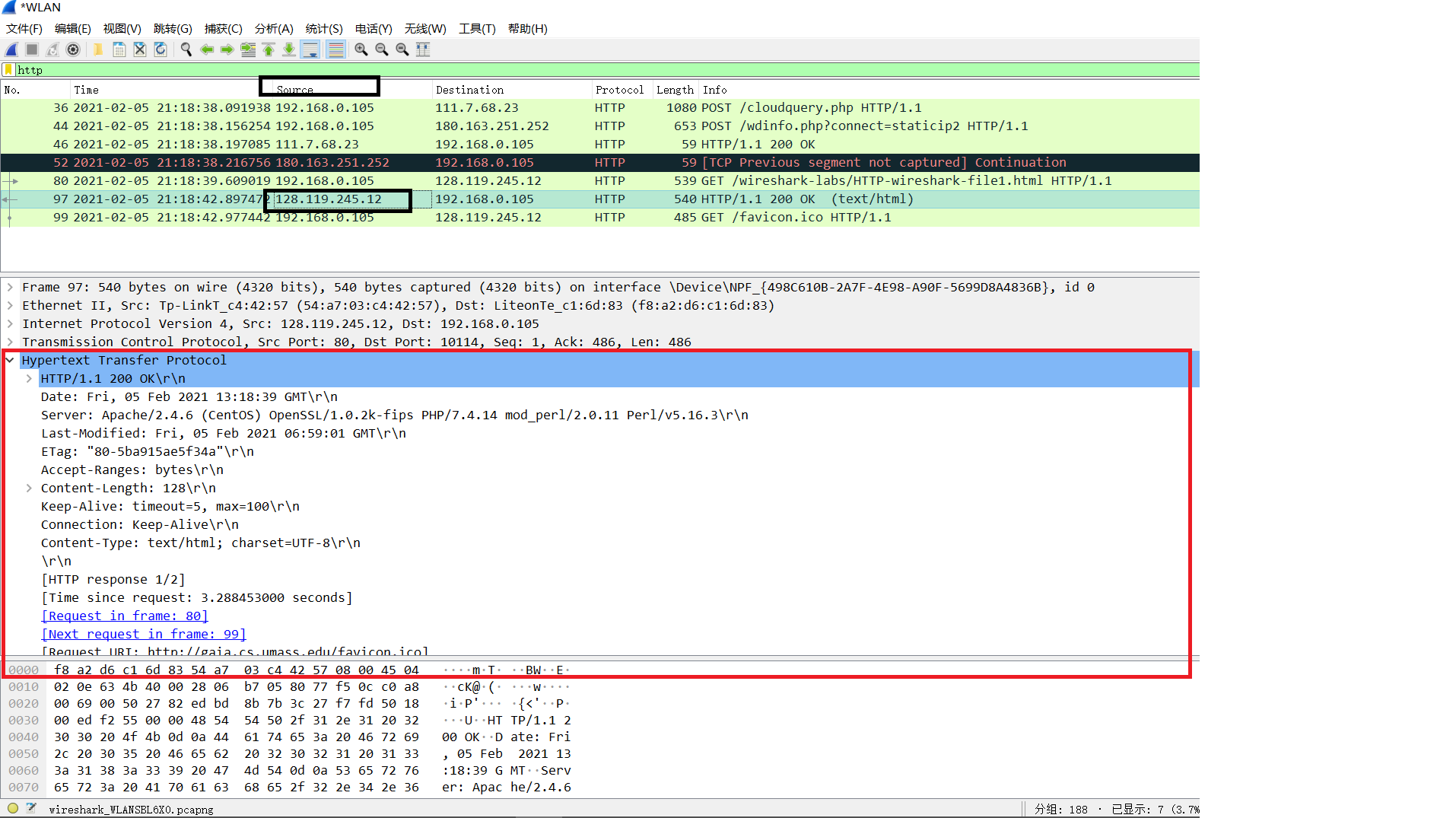Image resolution: width=1456 pixels, height=818 pixels.
Task: Sort packets by Destination column
Action: (512, 90)
